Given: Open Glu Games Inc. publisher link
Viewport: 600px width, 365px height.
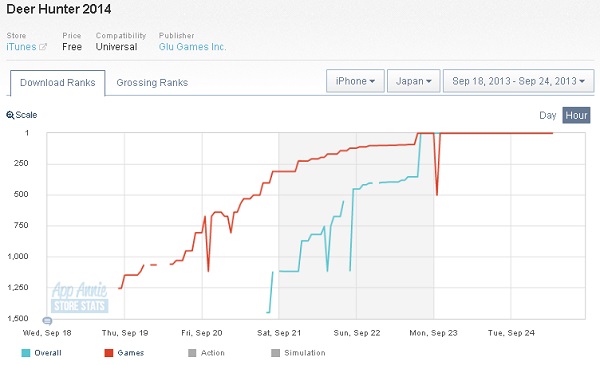Looking at the screenshot, I should point(192,47).
